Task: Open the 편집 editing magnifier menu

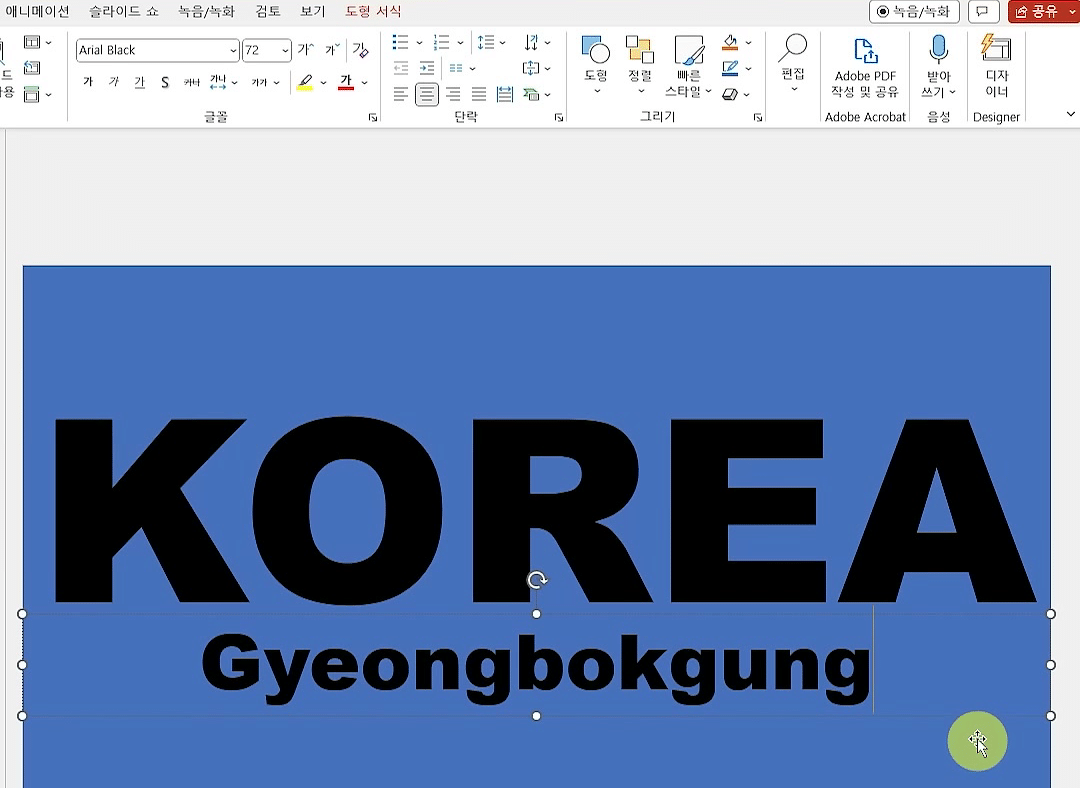Action: 793,63
